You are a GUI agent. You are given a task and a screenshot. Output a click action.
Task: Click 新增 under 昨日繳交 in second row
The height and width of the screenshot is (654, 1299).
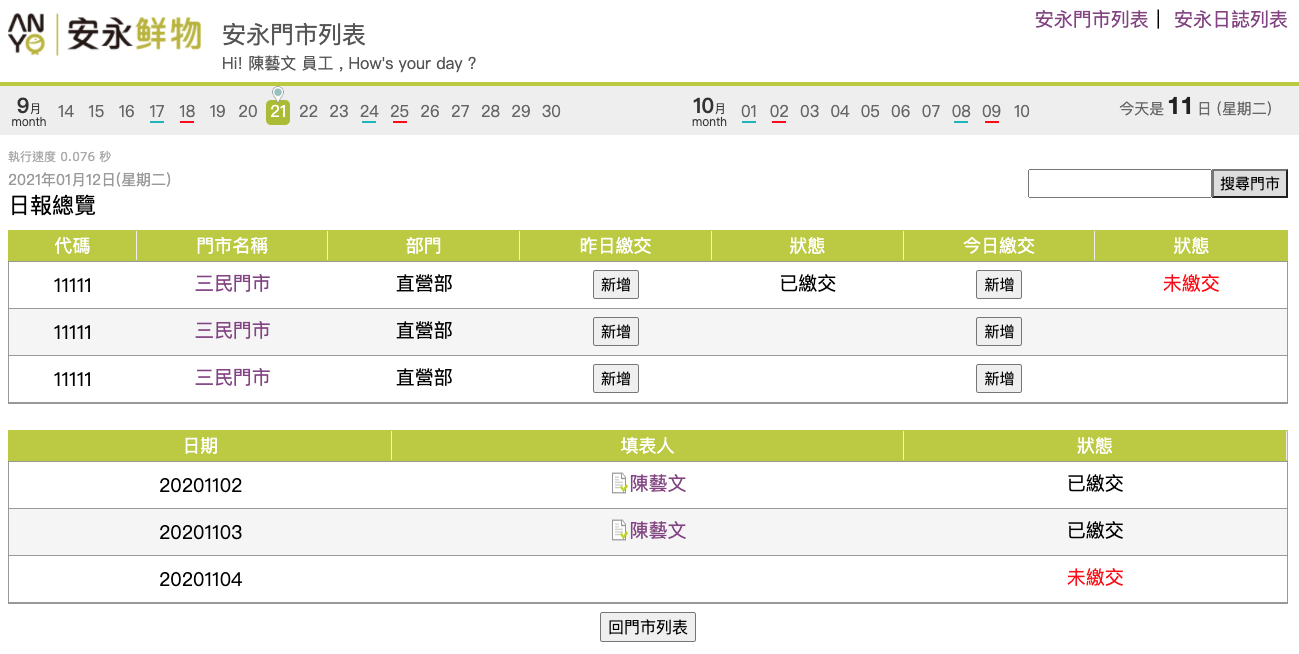point(615,332)
